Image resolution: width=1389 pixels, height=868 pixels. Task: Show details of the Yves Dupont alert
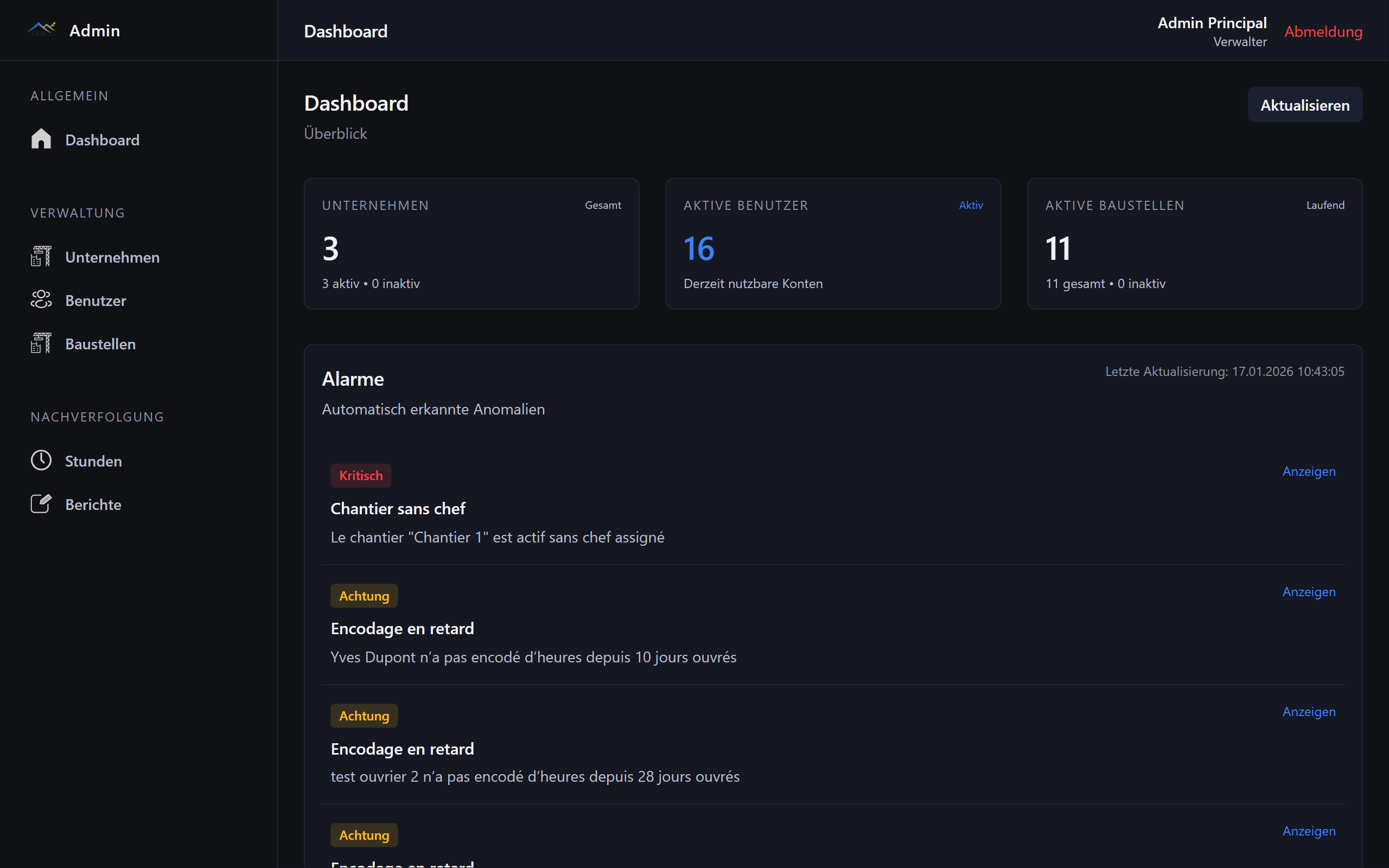tap(1309, 591)
